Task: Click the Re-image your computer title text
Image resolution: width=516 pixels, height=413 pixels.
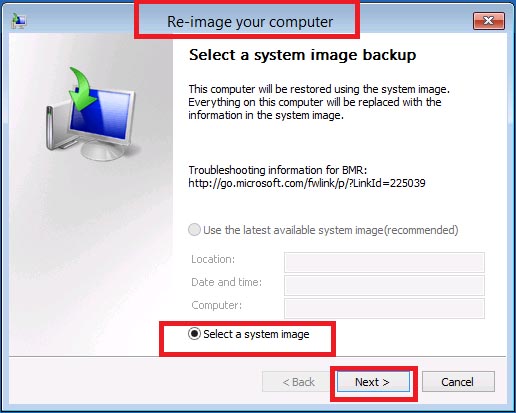Action: click(250, 22)
